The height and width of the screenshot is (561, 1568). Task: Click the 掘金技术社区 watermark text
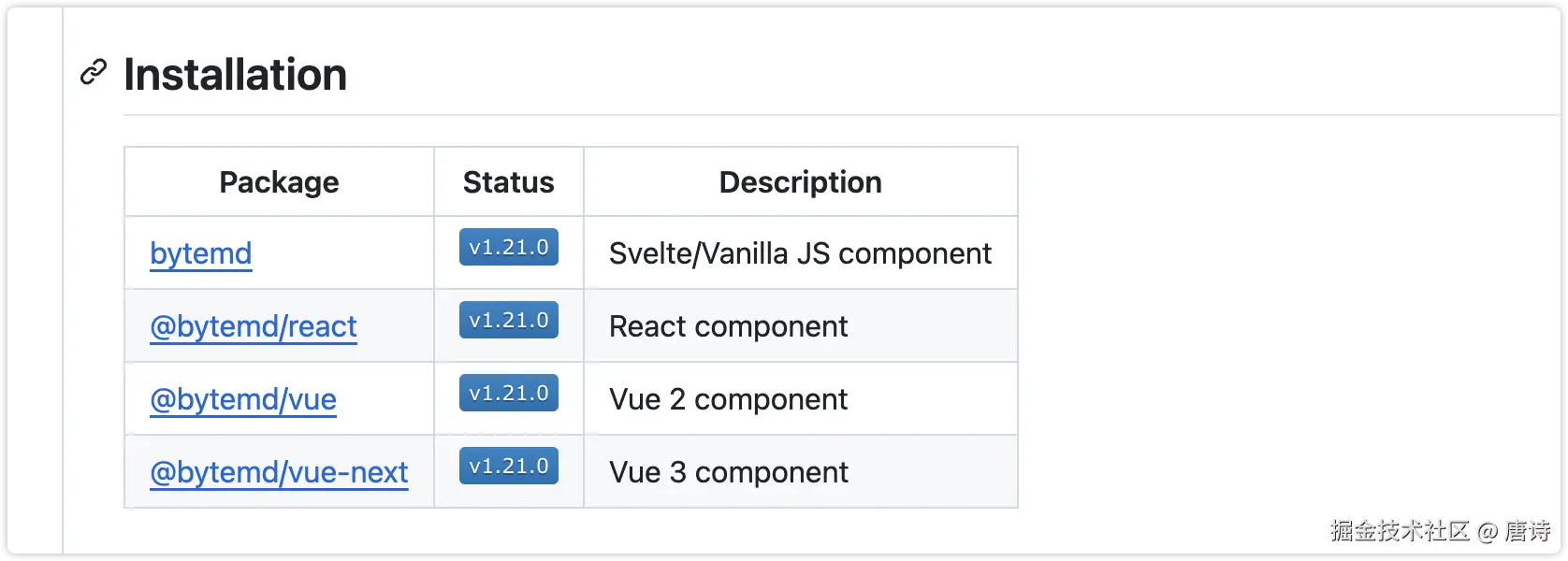[1400, 531]
